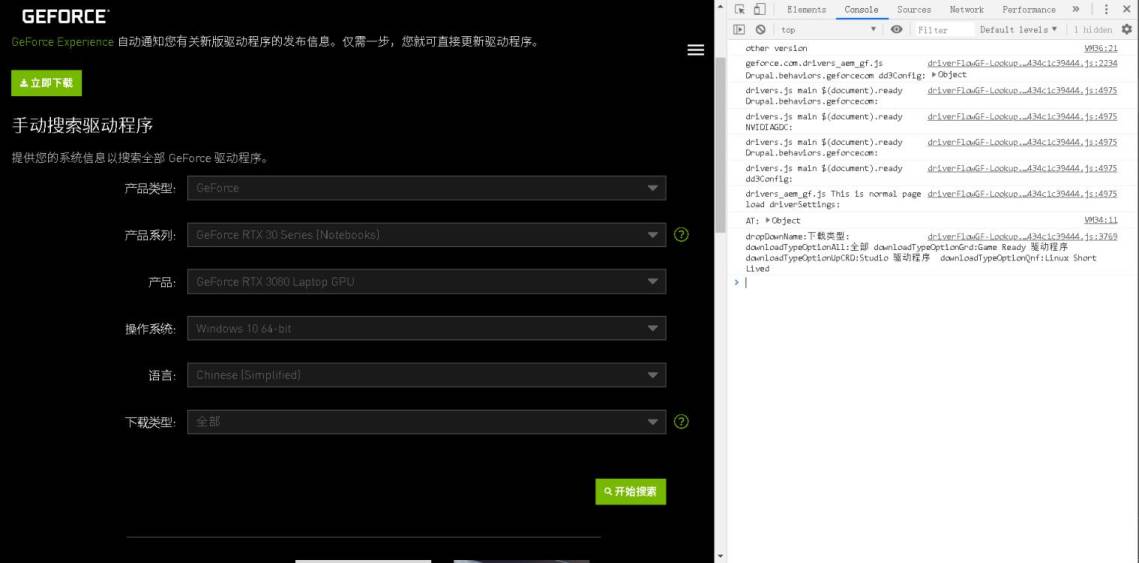This screenshot has width=1139, height=563.
Task: Open console settings gear
Action: (x=1127, y=29)
